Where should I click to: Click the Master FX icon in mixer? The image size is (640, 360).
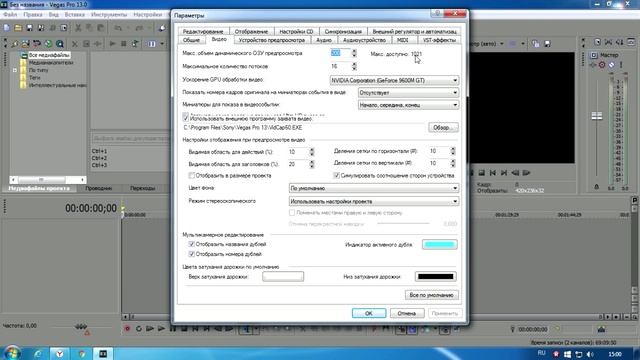point(593,65)
